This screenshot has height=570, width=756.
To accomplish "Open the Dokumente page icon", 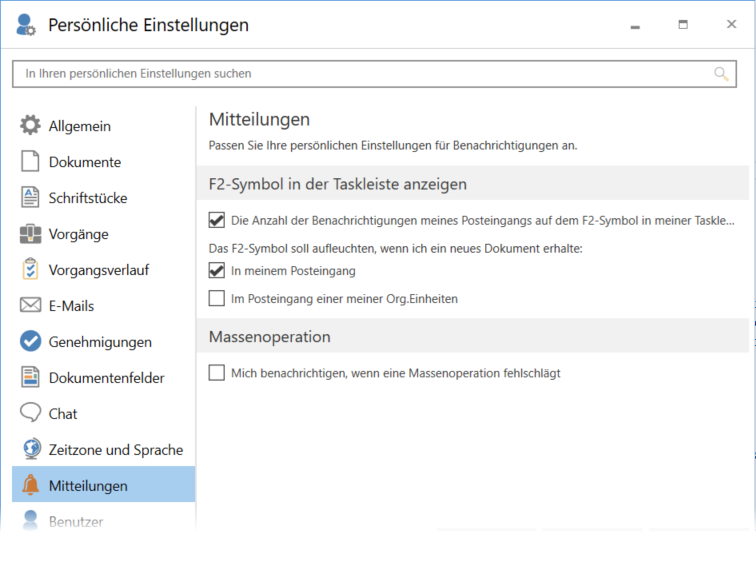I will (30, 162).
